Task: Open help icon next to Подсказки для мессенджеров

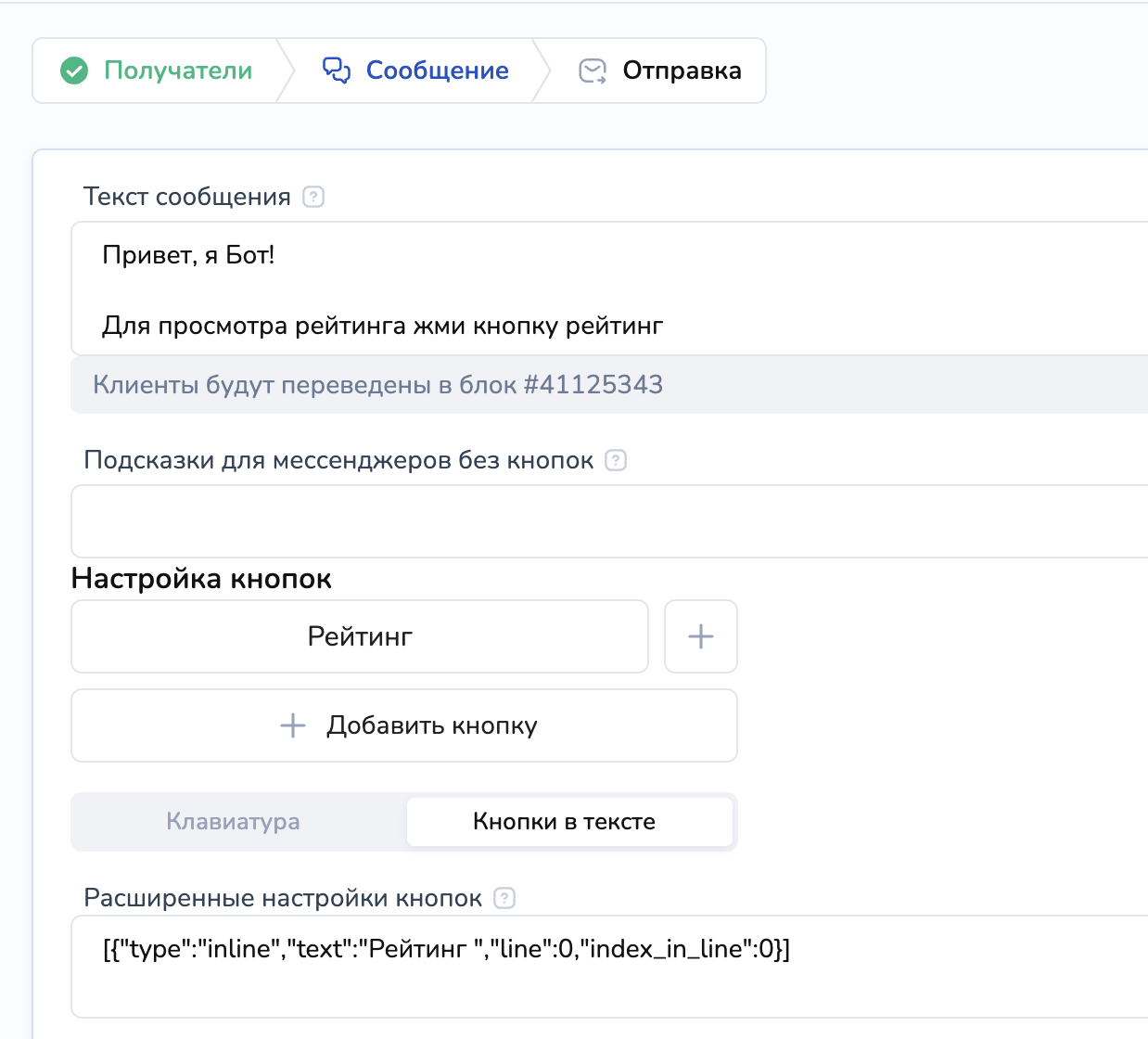Action: pyautogui.click(x=616, y=460)
